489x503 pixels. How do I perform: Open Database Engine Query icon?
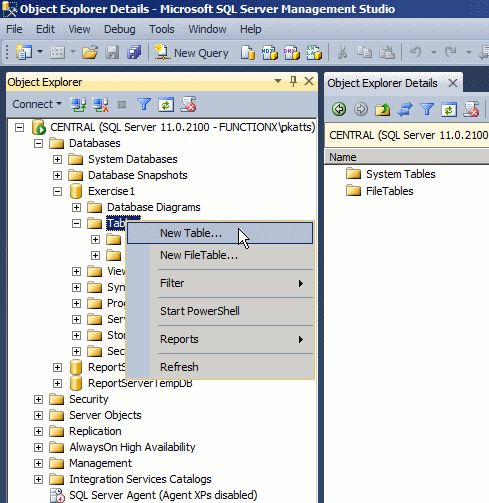tap(248, 52)
